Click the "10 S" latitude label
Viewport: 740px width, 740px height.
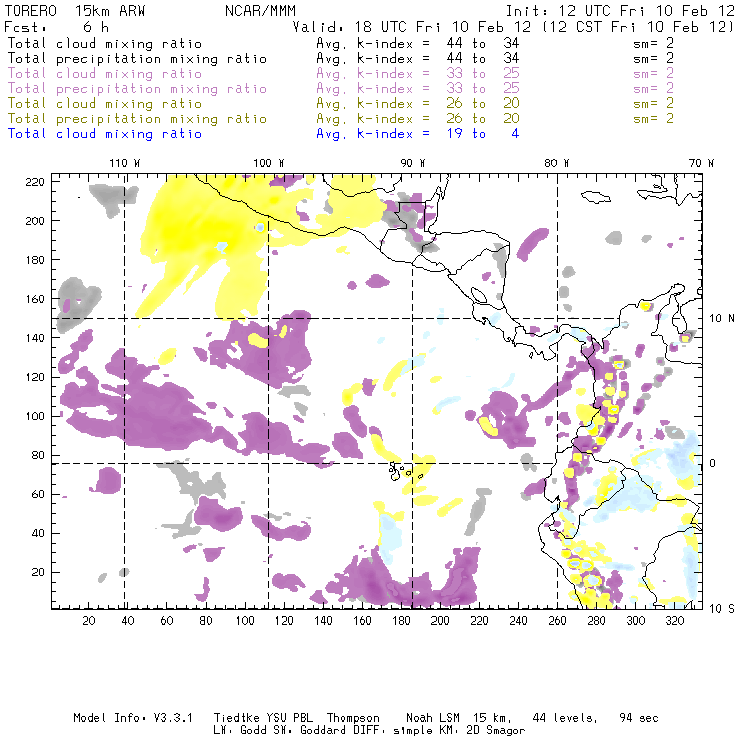click(x=722, y=608)
